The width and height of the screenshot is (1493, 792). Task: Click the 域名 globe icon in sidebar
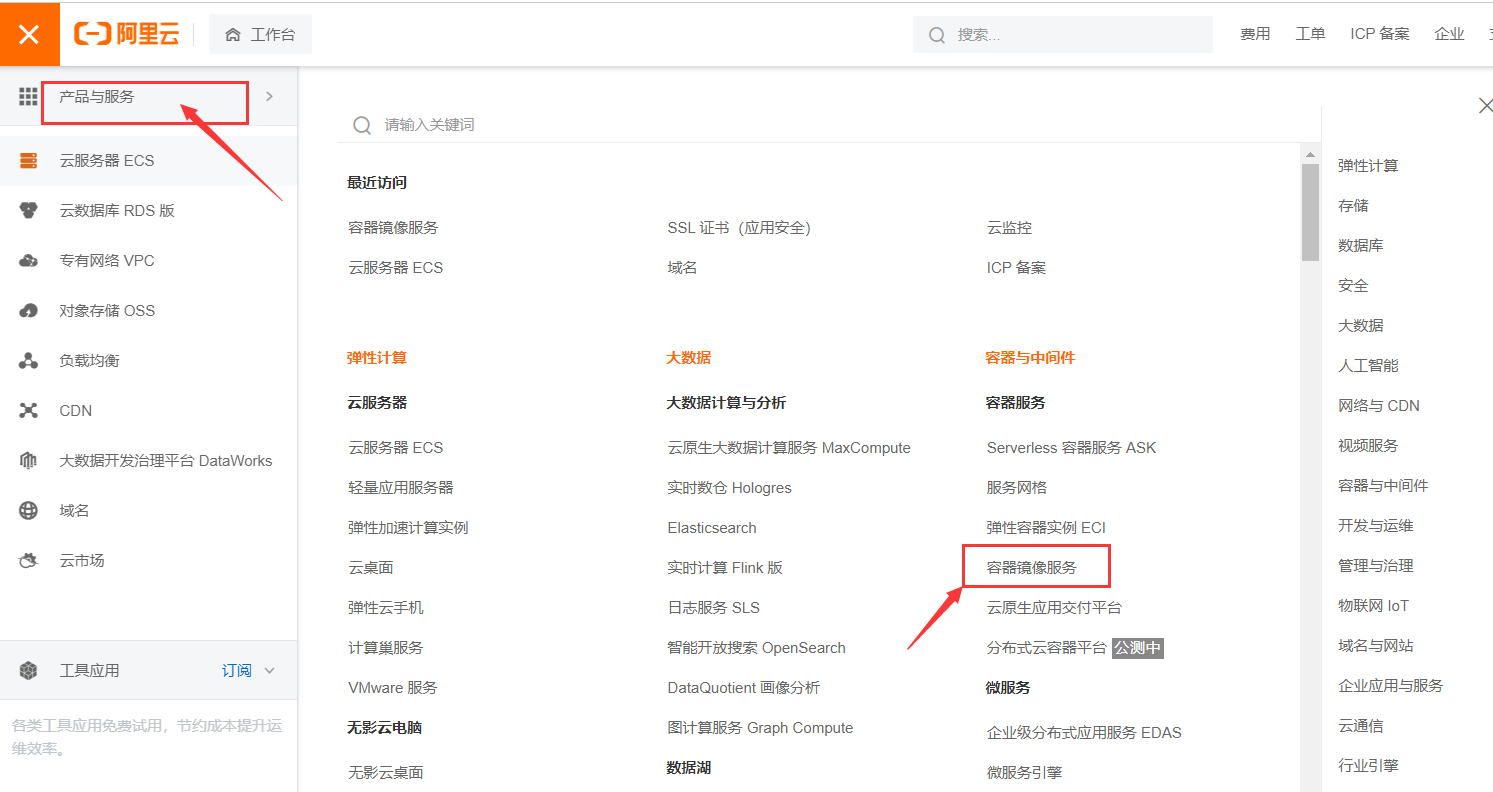click(28, 511)
